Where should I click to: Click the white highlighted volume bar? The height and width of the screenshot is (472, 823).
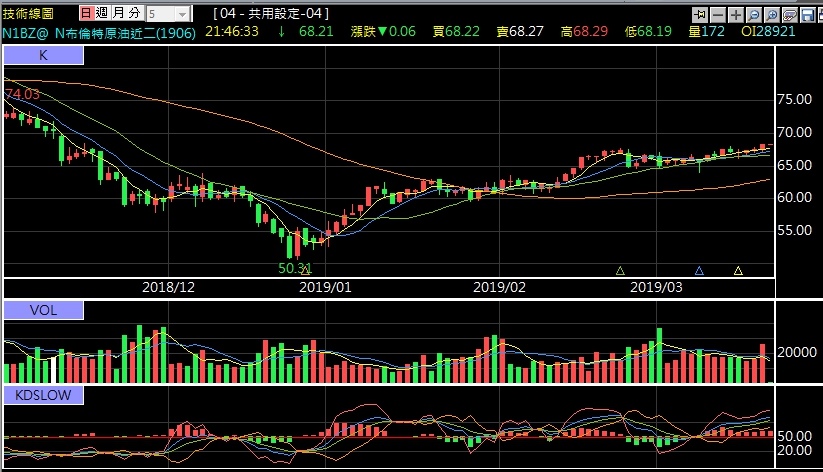pos(54,370)
